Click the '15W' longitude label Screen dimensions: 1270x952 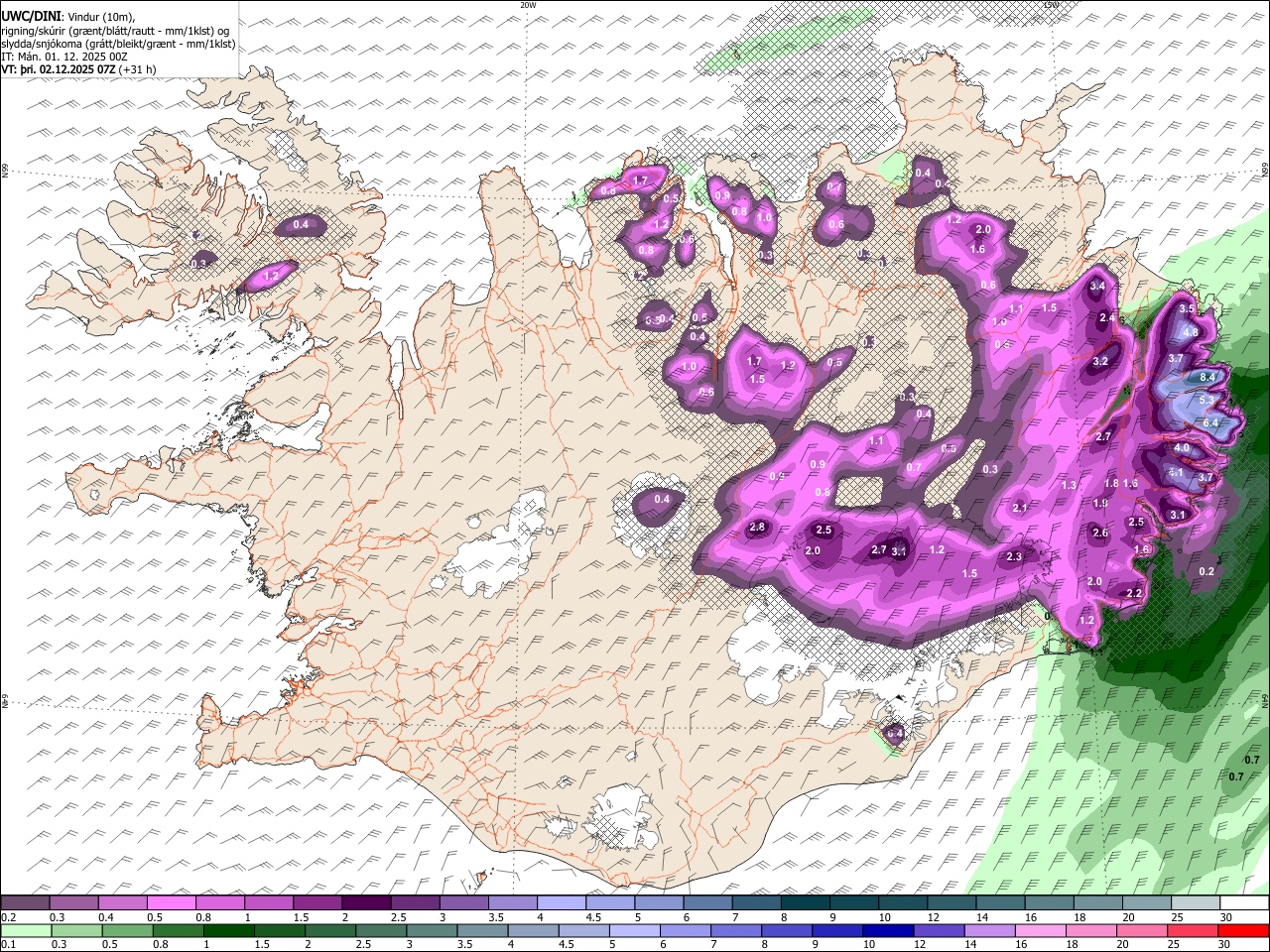click(x=1051, y=5)
